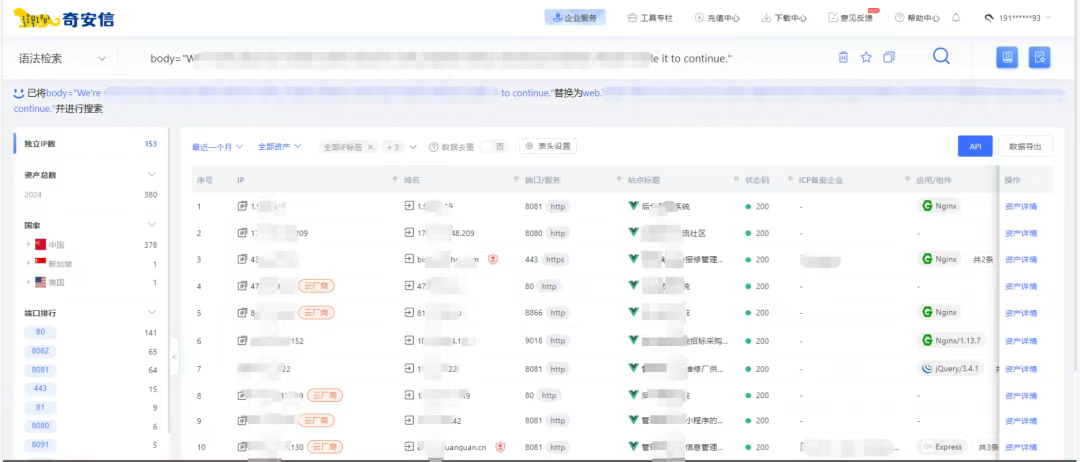1080x462 pixels.
Task: Toggle the 数据去重 switch
Action: (494, 147)
